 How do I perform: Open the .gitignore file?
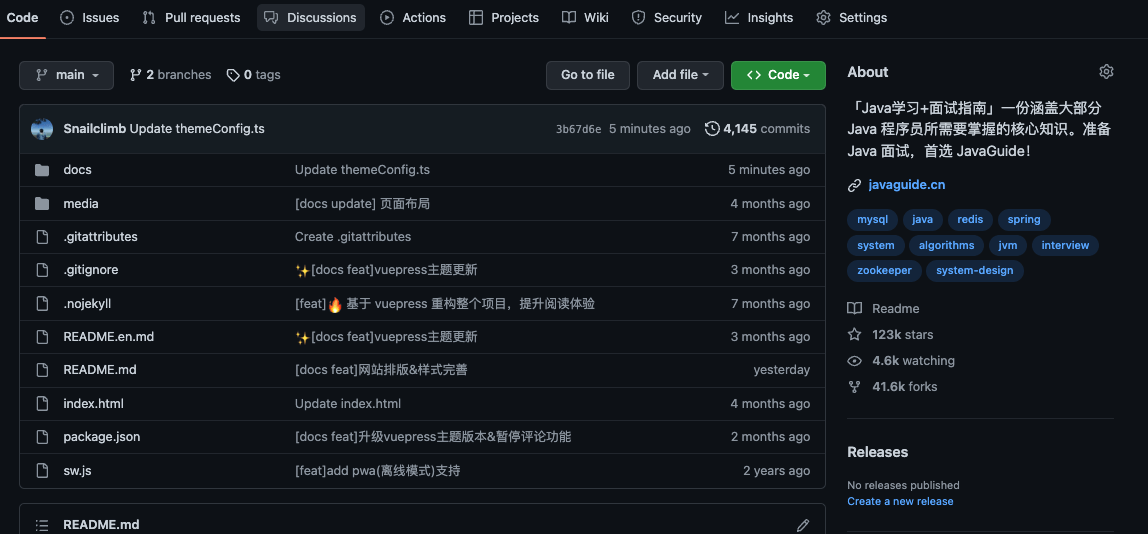point(91,270)
